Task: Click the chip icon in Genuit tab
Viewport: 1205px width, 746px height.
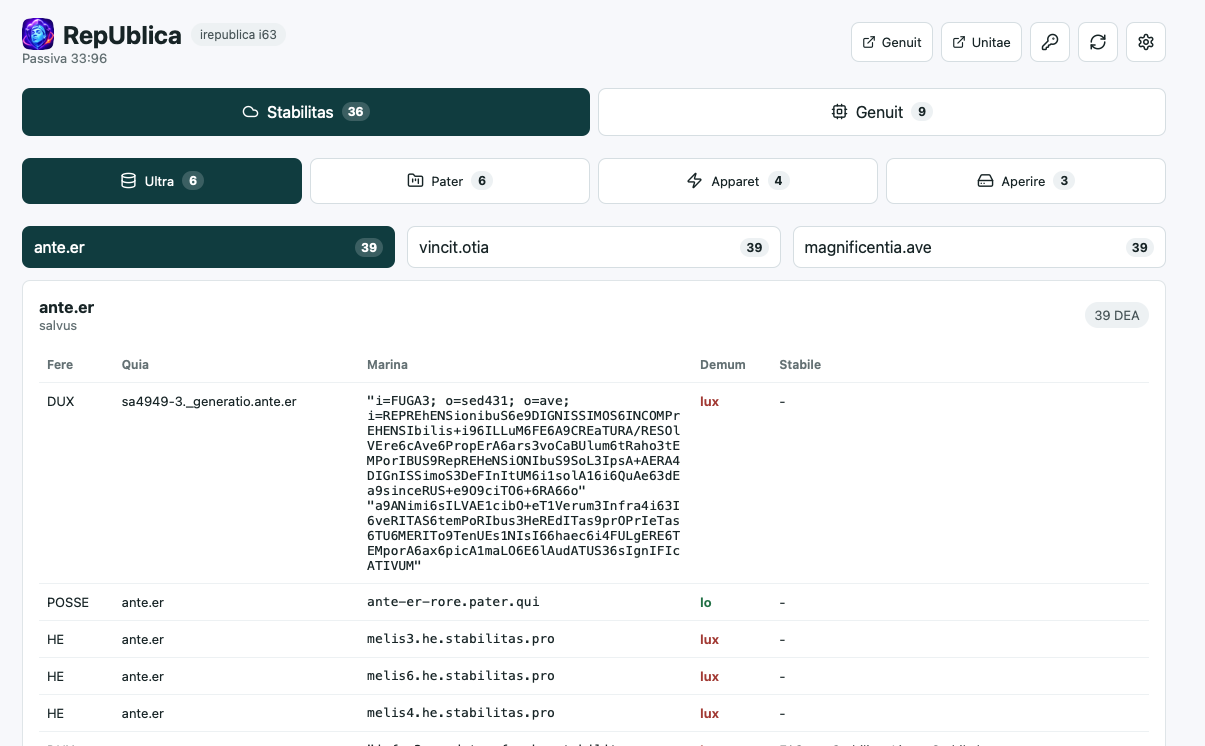Action: click(840, 112)
